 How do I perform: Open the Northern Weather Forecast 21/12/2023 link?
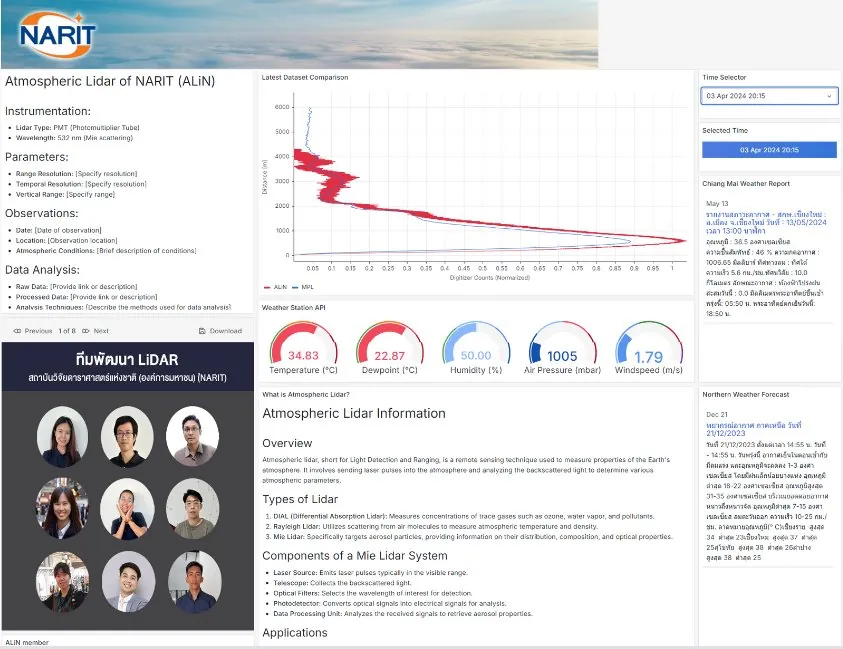754,429
